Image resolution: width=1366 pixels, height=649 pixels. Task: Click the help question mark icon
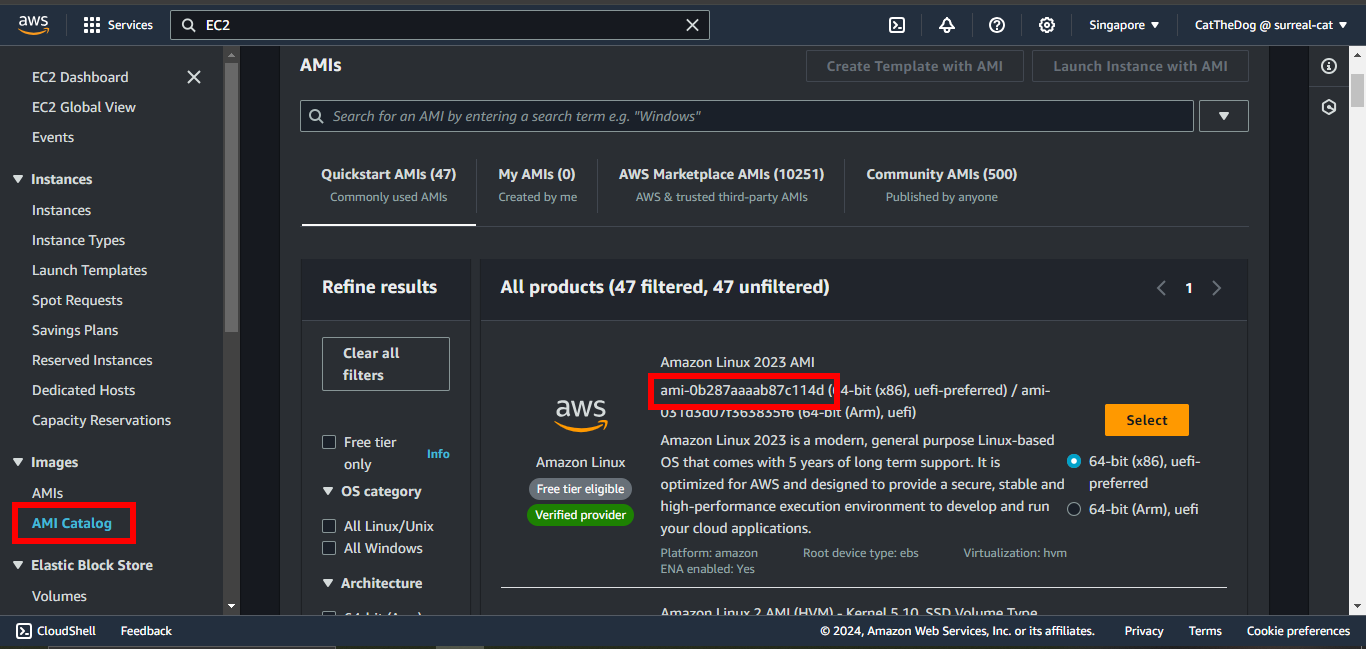click(x=997, y=25)
